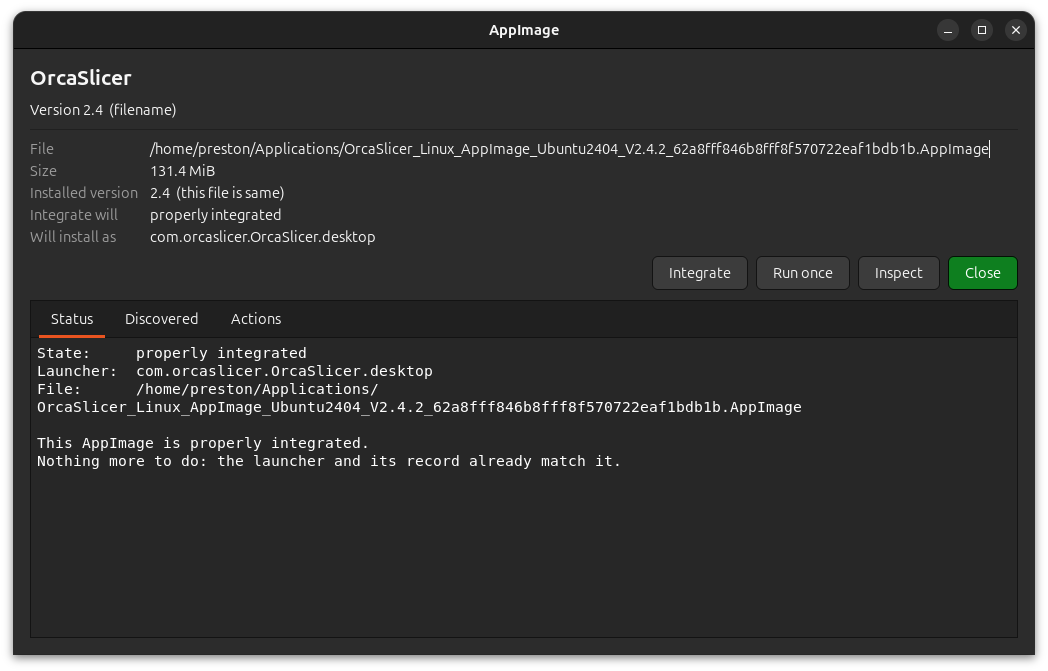Click 'This AppImage is properly integrated.' line

(x=203, y=443)
